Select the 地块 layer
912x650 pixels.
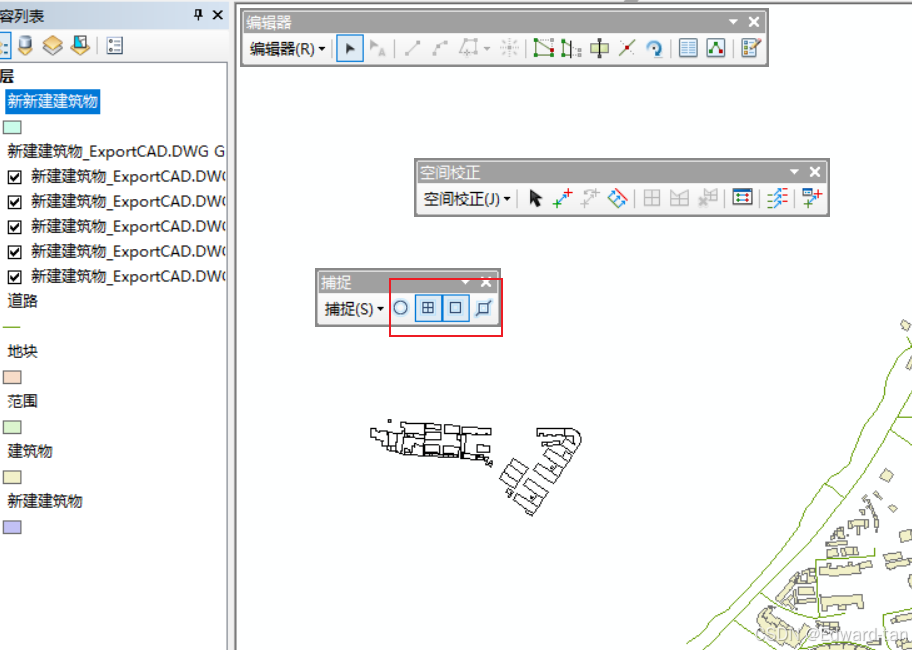tap(23, 351)
